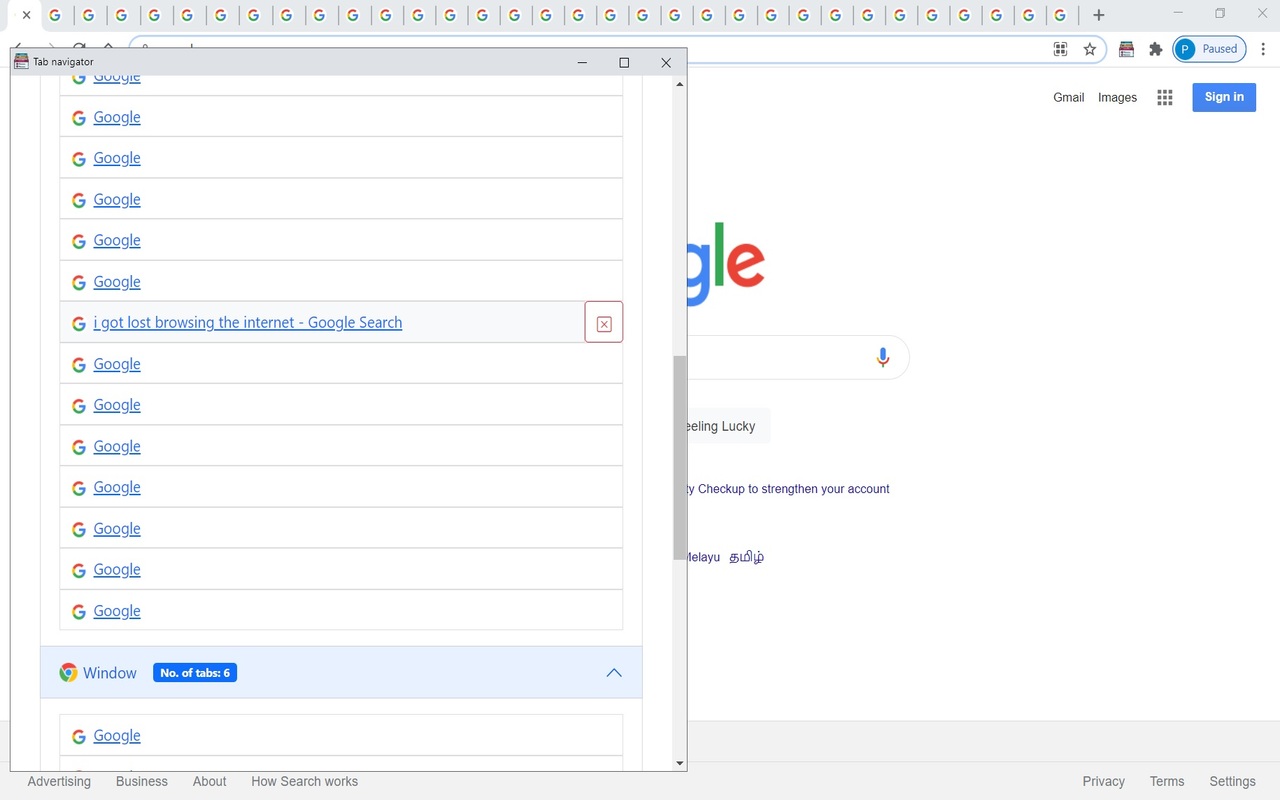Image resolution: width=1280 pixels, height=800 pixels.
Task: Click the Tab navigator scrollbar down arrow
Action: coord(680,763)
